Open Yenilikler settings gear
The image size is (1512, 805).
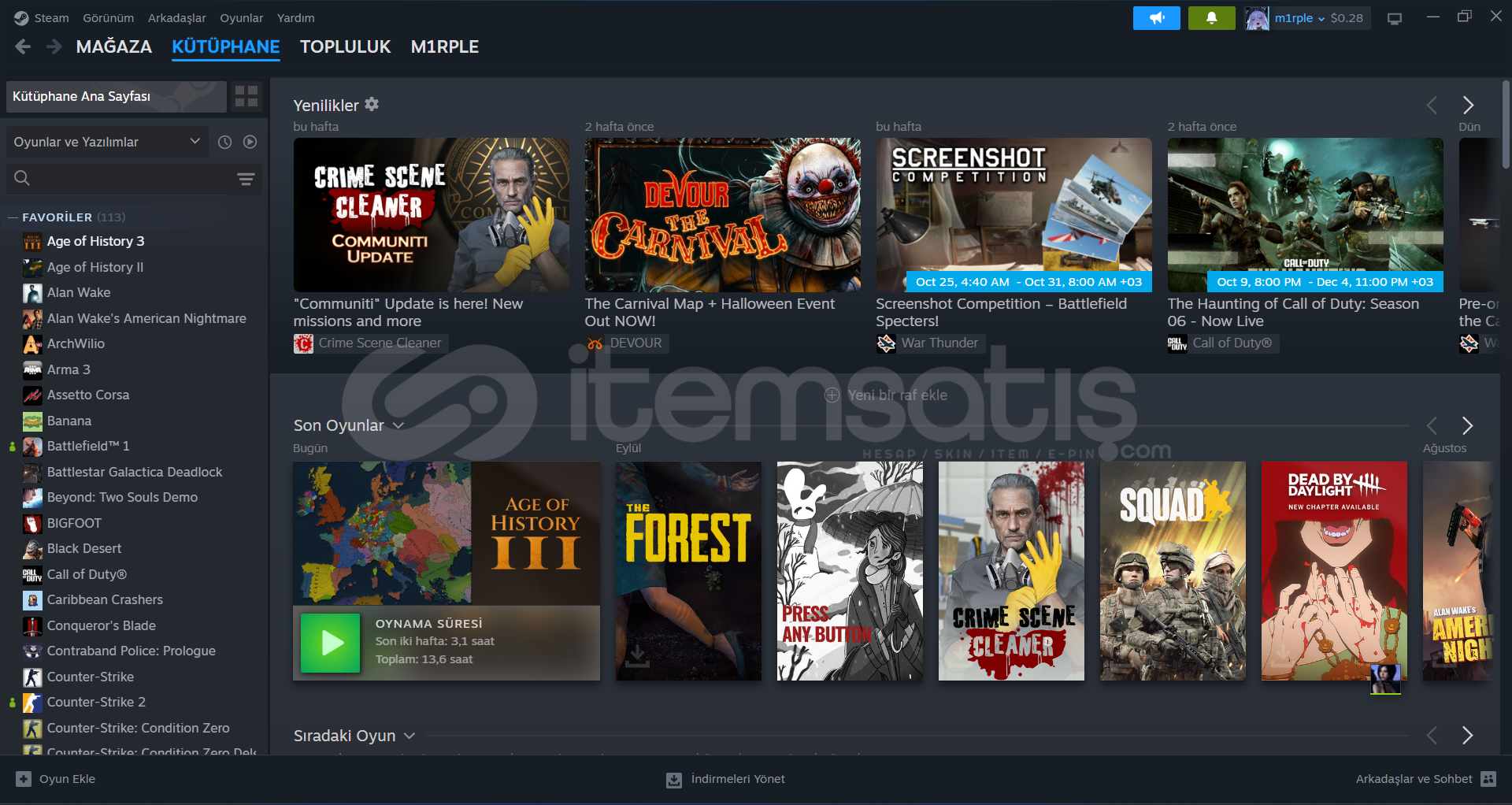372,104
